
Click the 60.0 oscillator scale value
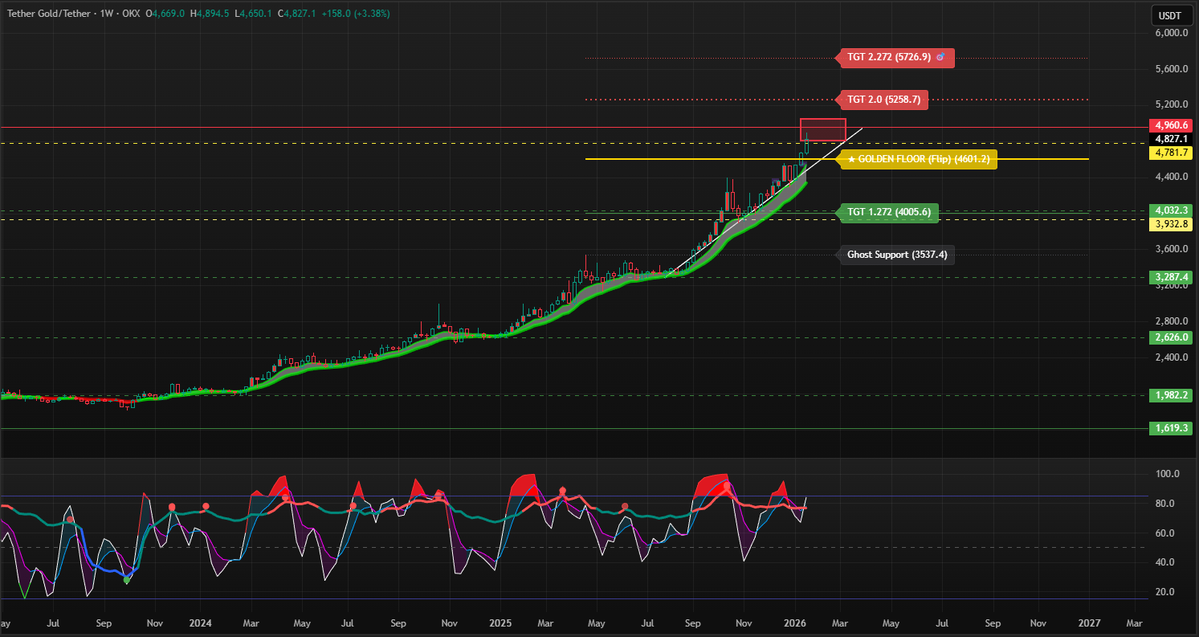[x=1165, y=533]
